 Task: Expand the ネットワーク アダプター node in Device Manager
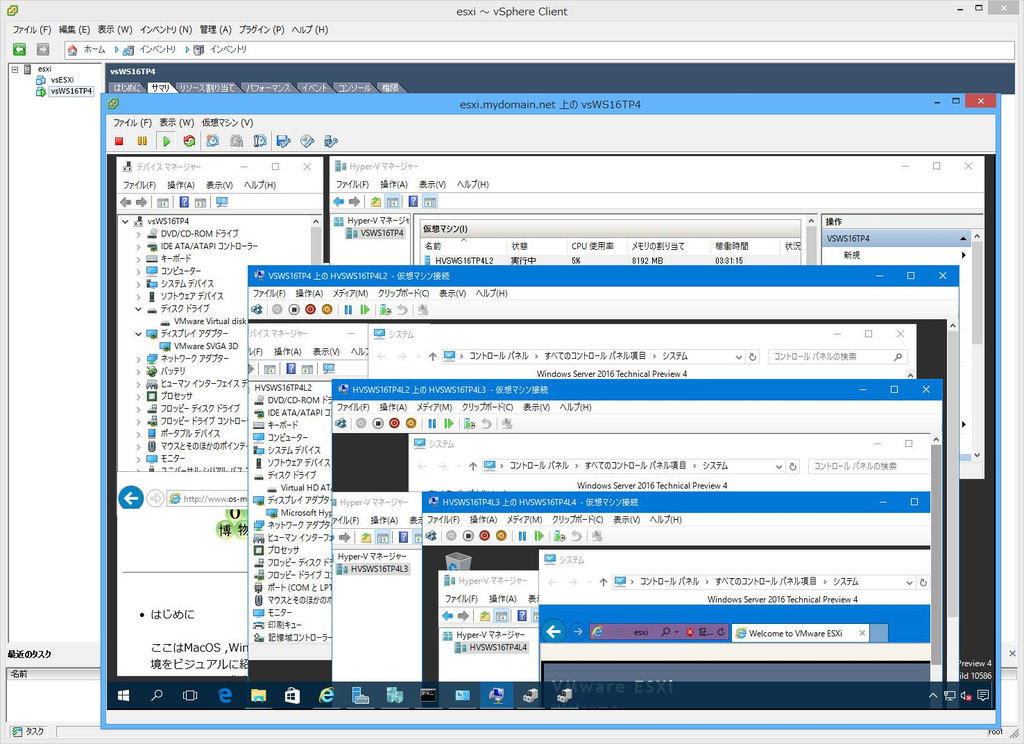138,359
